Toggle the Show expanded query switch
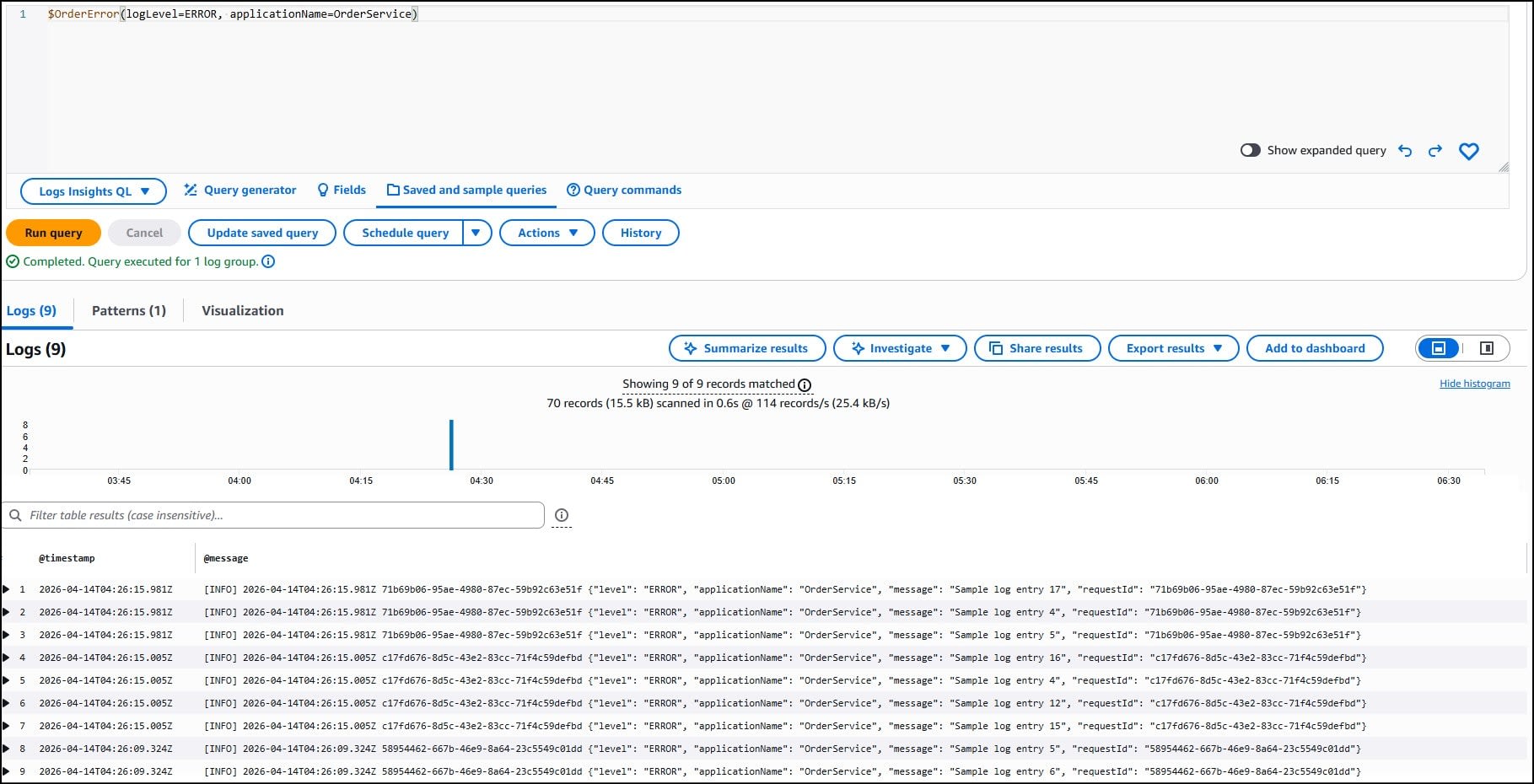Image resolution: width=1534 pixels, height=784 pixels. (1250, 150)
